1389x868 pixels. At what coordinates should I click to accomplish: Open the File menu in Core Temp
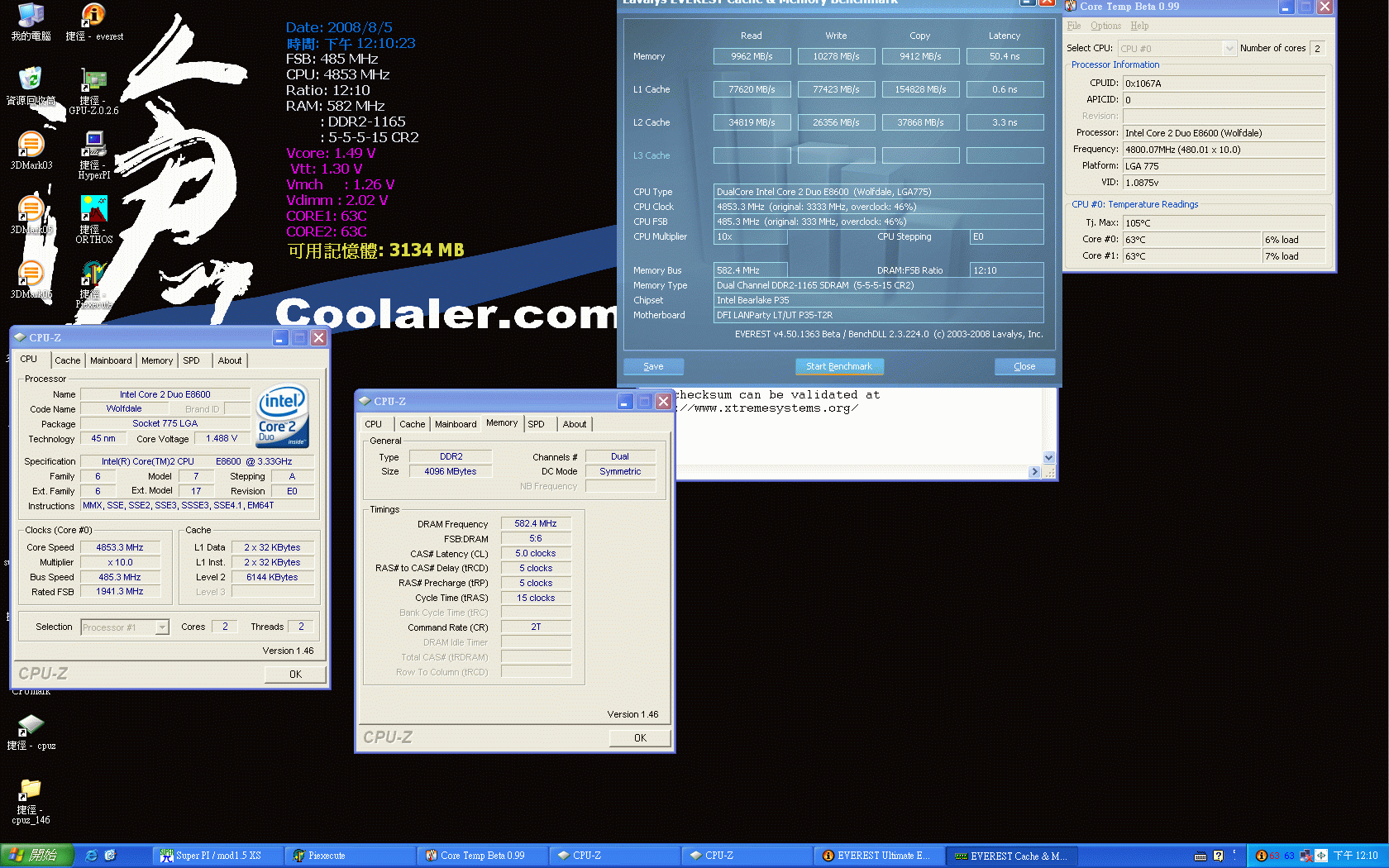1074,26
